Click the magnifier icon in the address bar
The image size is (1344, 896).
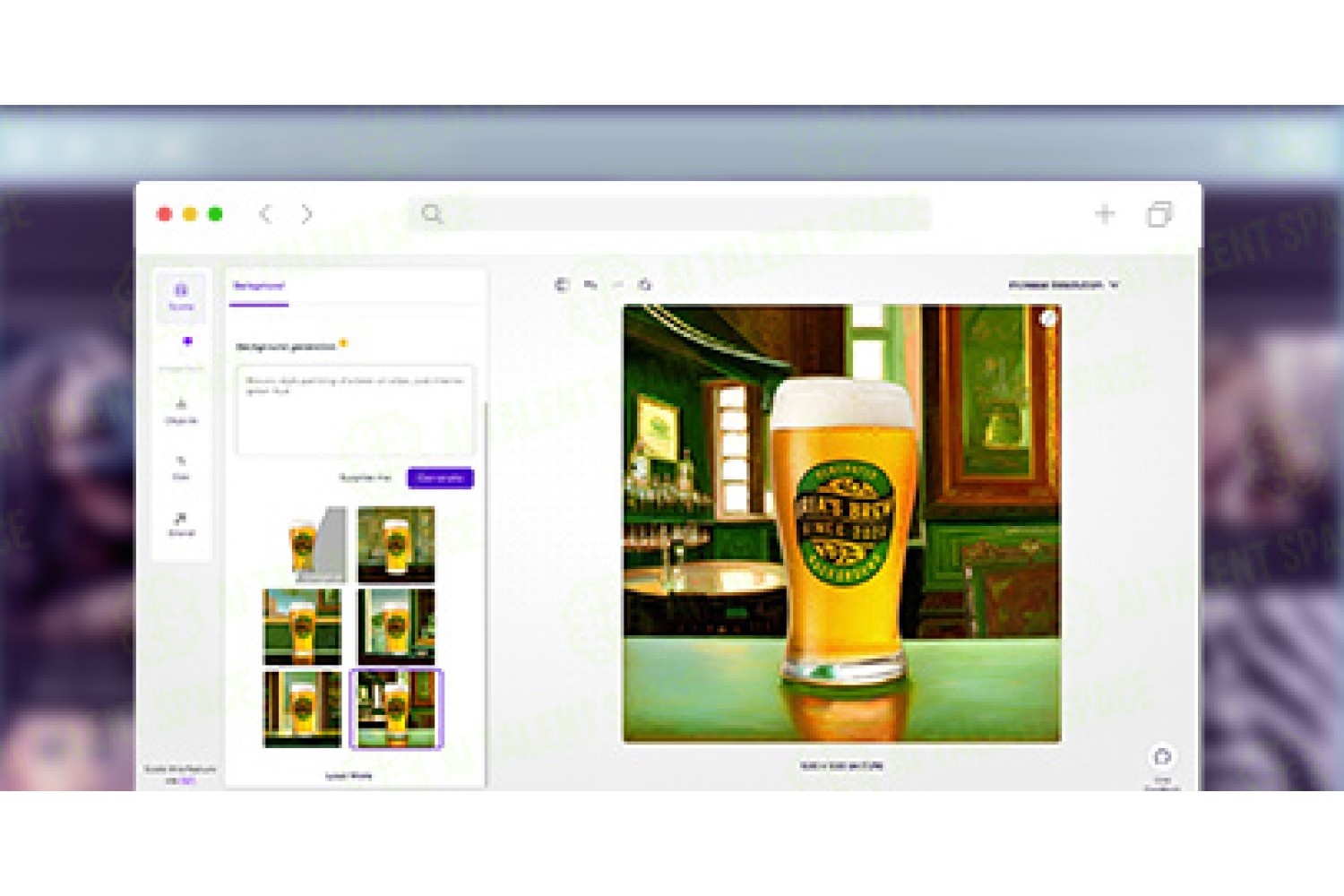432,214
